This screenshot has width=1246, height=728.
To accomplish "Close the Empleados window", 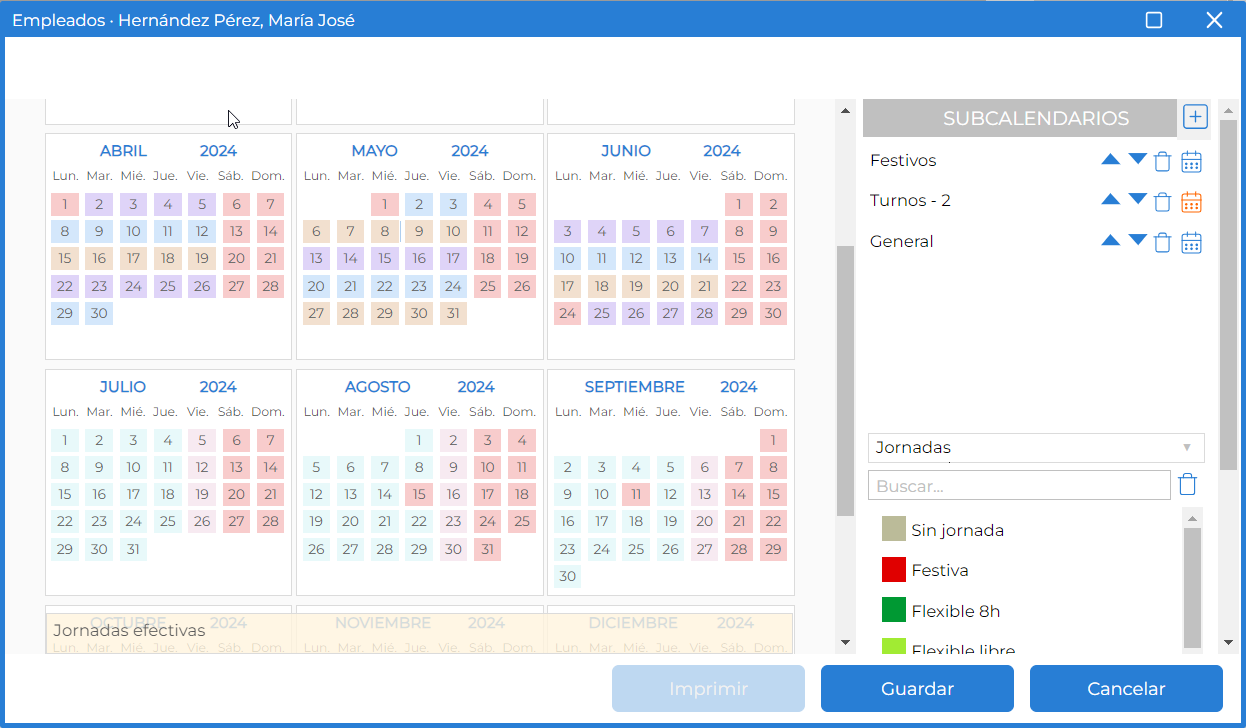I will 1215,20.
